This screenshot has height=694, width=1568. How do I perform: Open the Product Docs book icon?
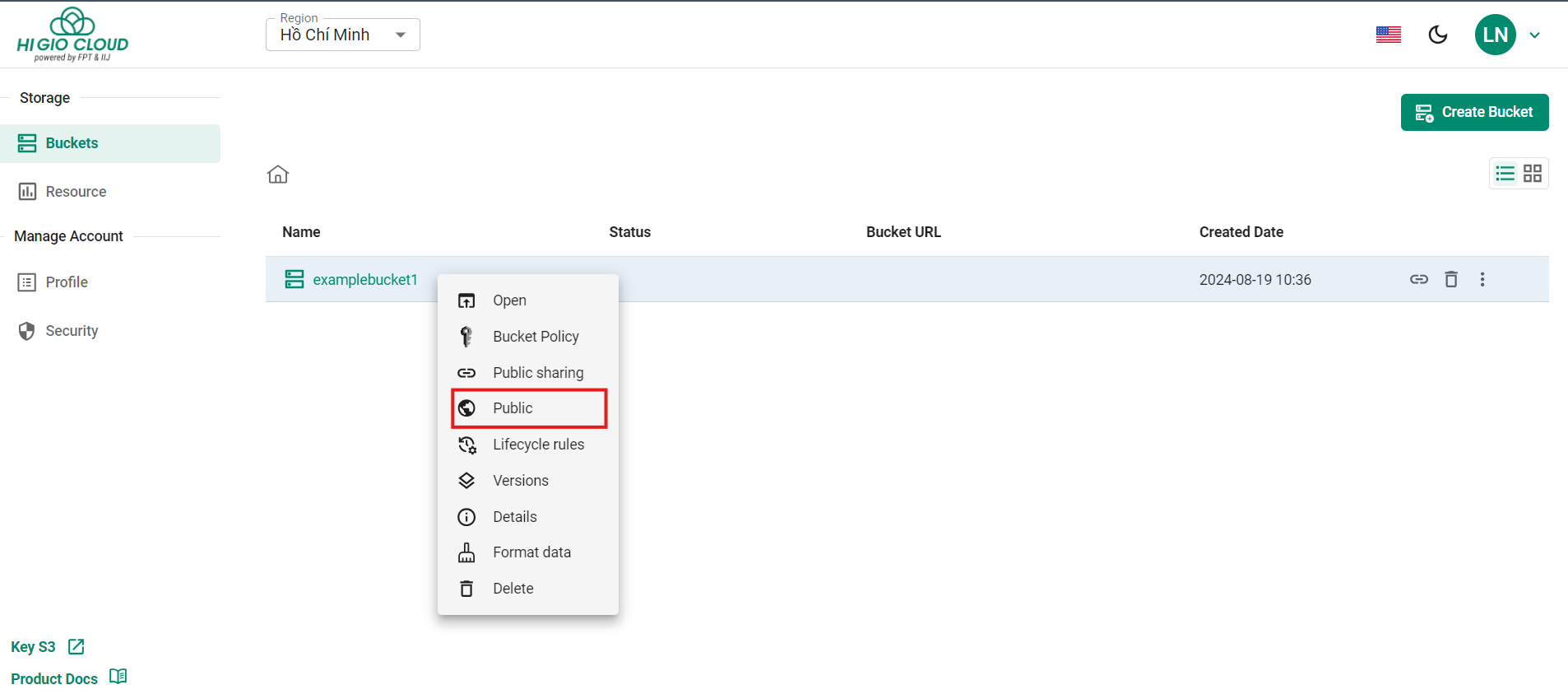click(118, 677)
